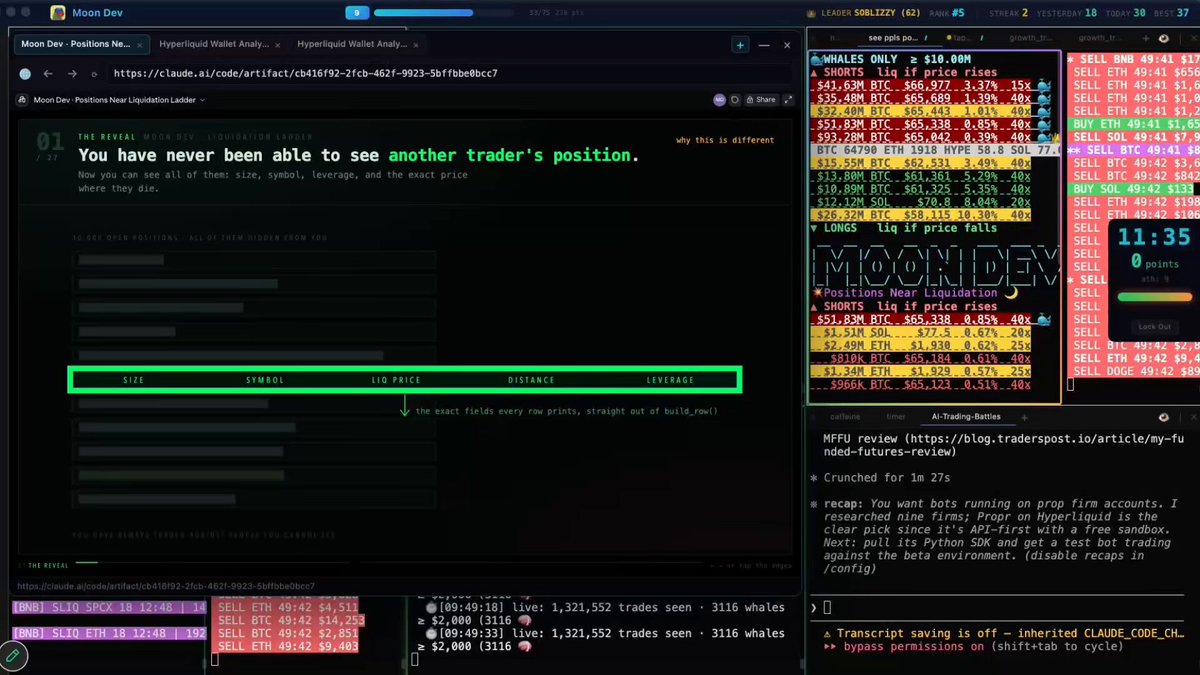Click the $26.32M BTC $58,115 long row
Image resolution: width=1200 pixels, height=675 pixels.
(x=923, y=214)
